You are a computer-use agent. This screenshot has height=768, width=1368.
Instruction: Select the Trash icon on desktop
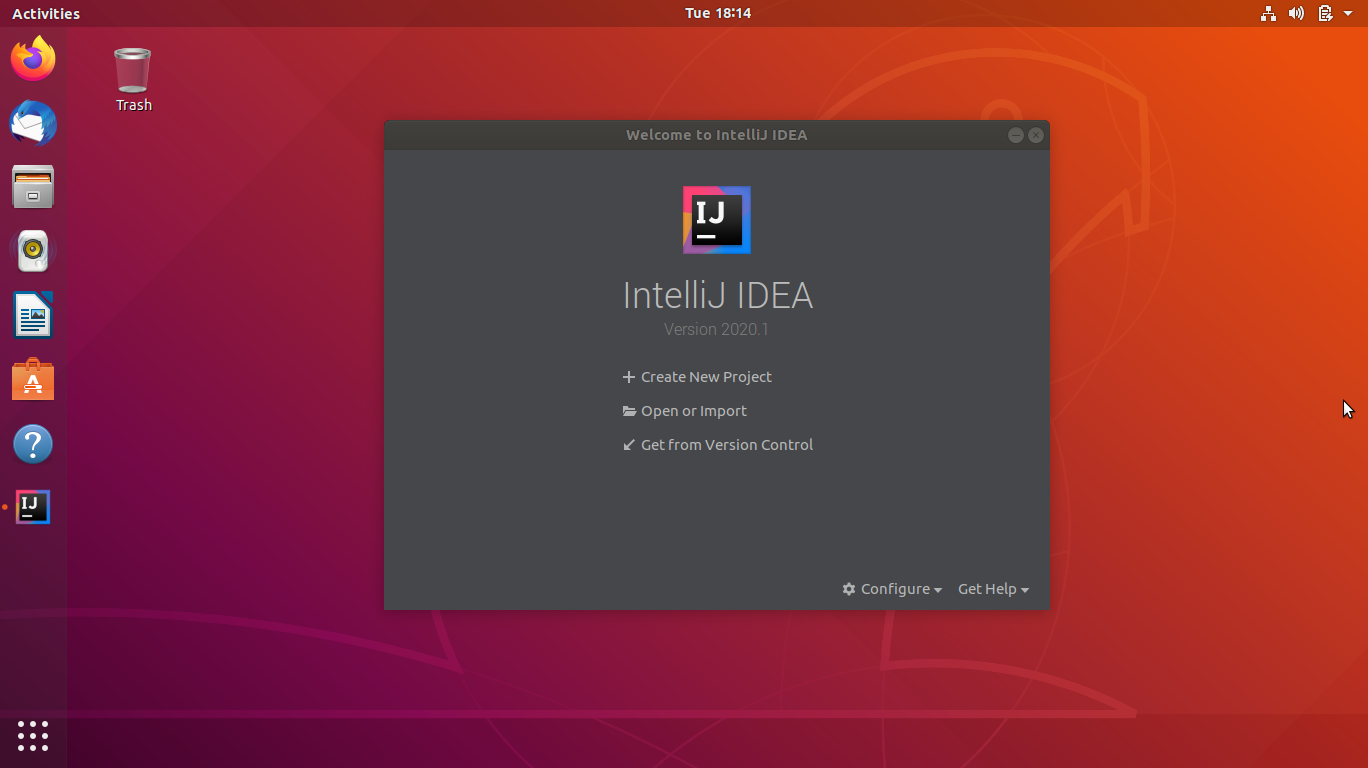133,79
